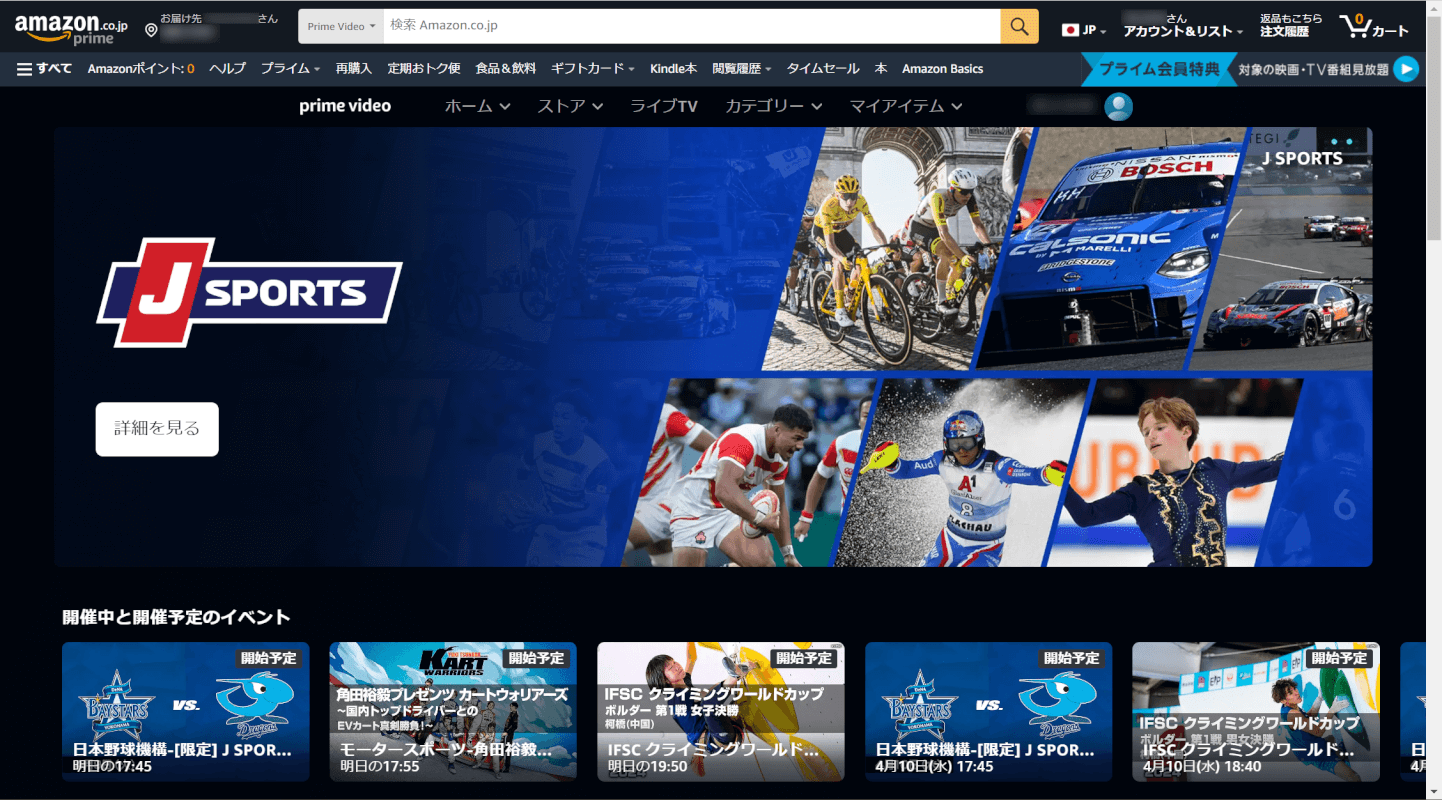The image size is (1442, 800).
Task: Open the Prime Video search category dropdown
Action: coord(341,26)
